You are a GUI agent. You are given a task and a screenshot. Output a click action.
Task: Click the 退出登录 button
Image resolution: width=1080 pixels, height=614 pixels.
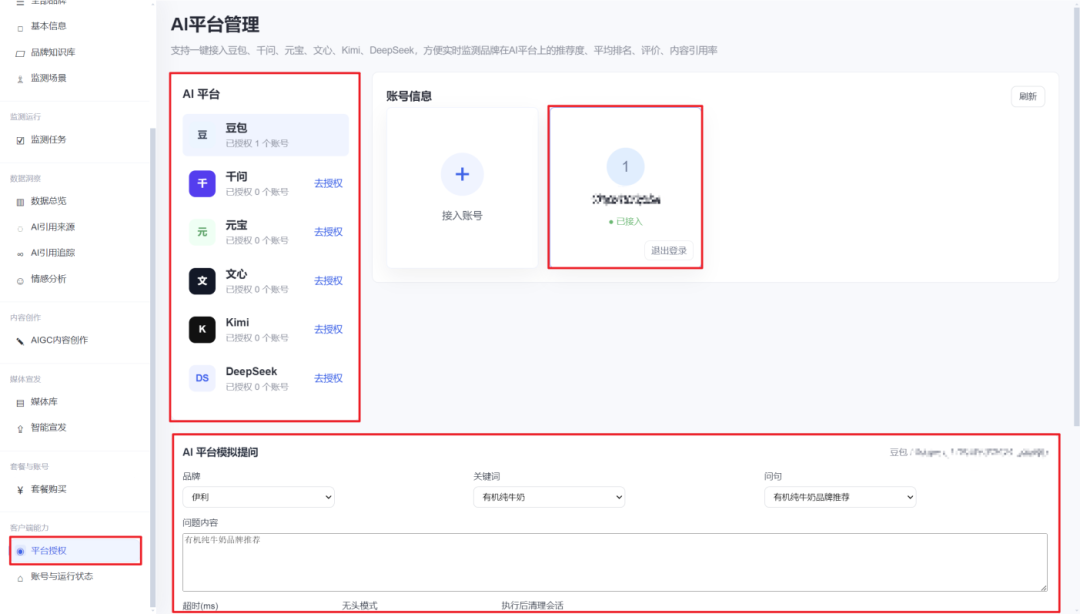pos(669,250)
